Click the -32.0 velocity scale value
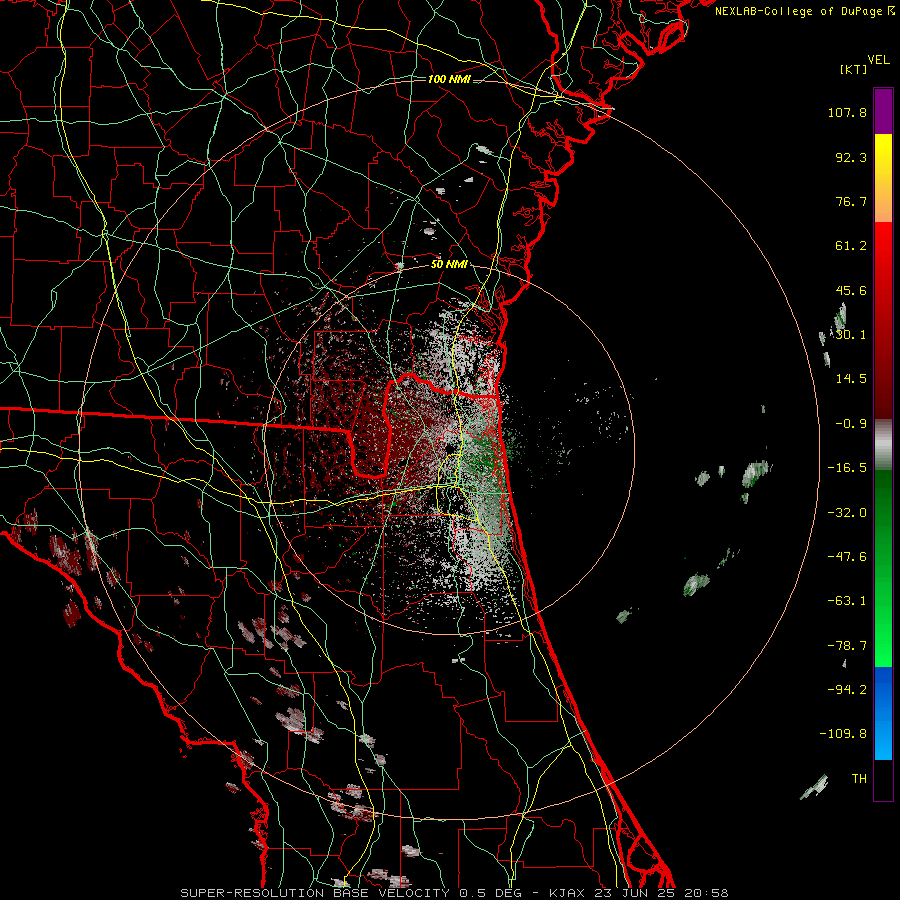Viewport: 900px width, 900px height. point(847,513)
